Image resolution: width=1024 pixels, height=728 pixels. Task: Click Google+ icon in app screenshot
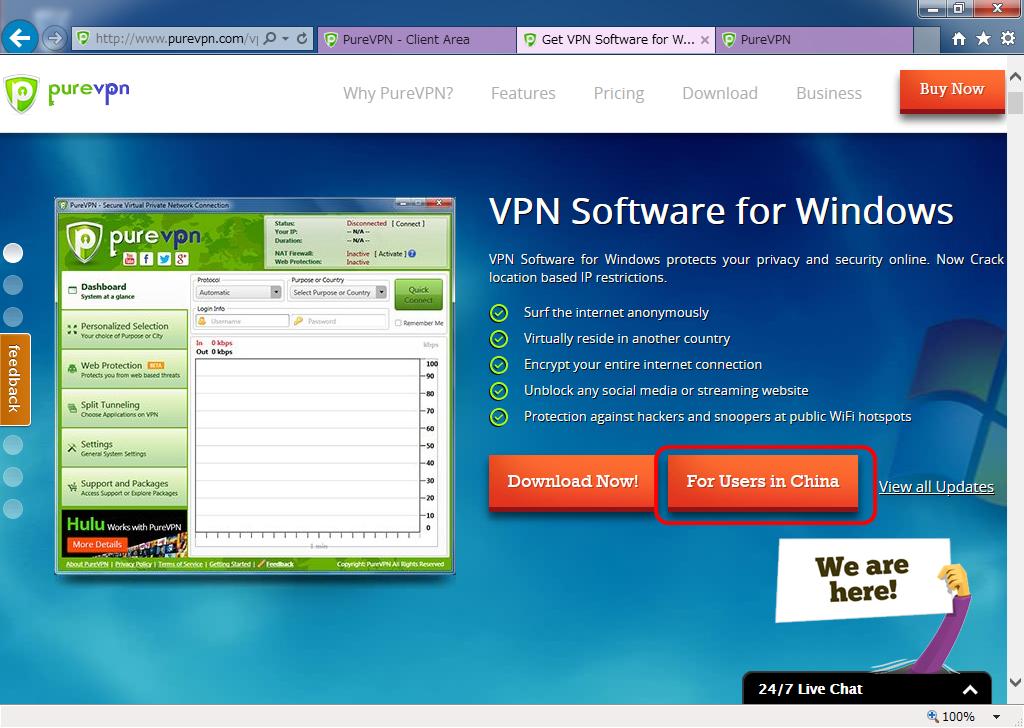(182, 259)
